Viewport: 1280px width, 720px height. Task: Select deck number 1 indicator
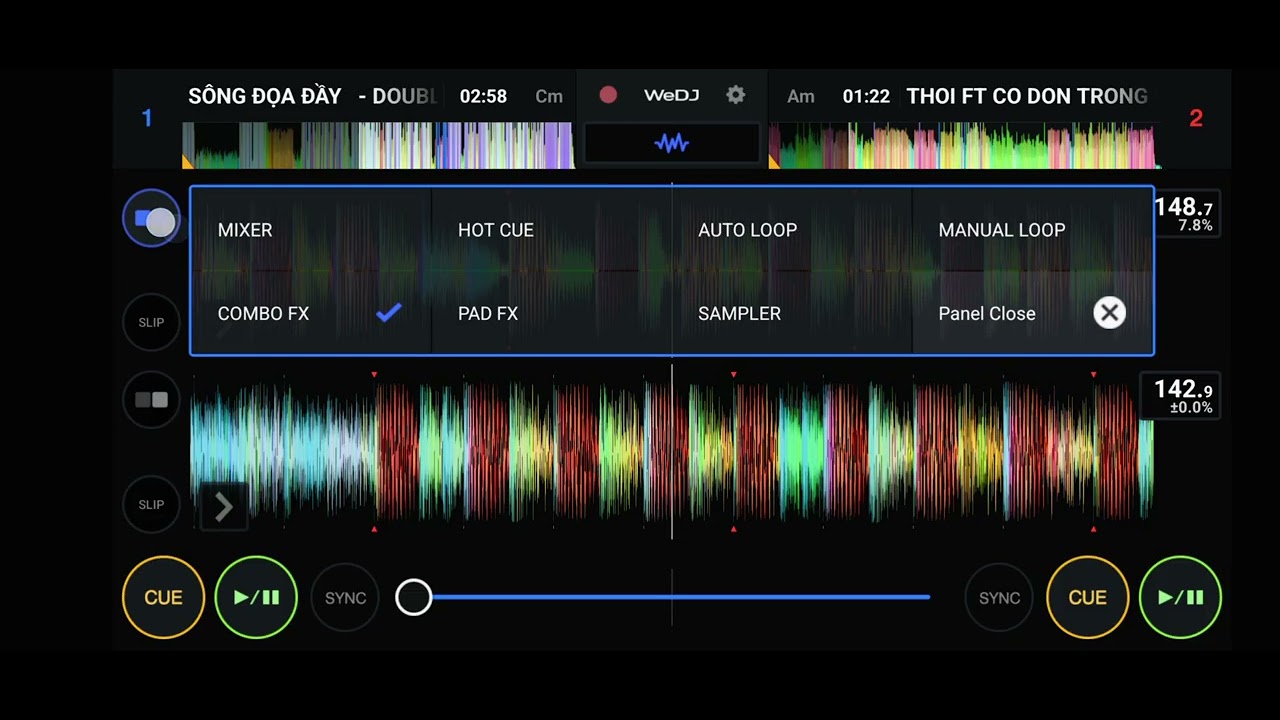(147, 118)
